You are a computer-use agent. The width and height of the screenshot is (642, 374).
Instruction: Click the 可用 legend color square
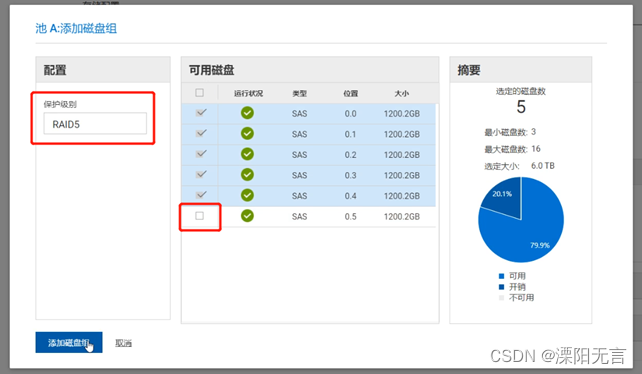tap(502, 276)
